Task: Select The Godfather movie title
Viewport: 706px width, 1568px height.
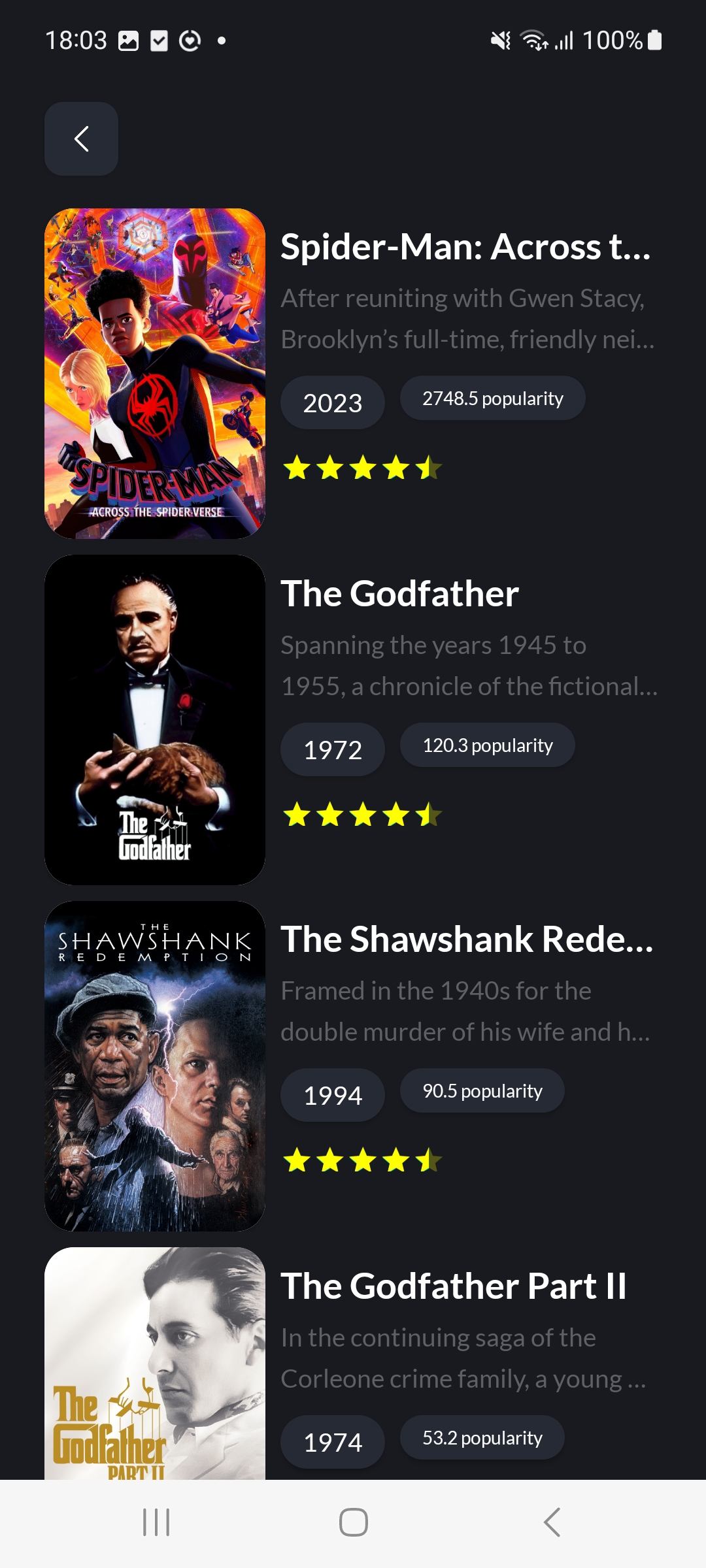Action: (x=400, y=593)
